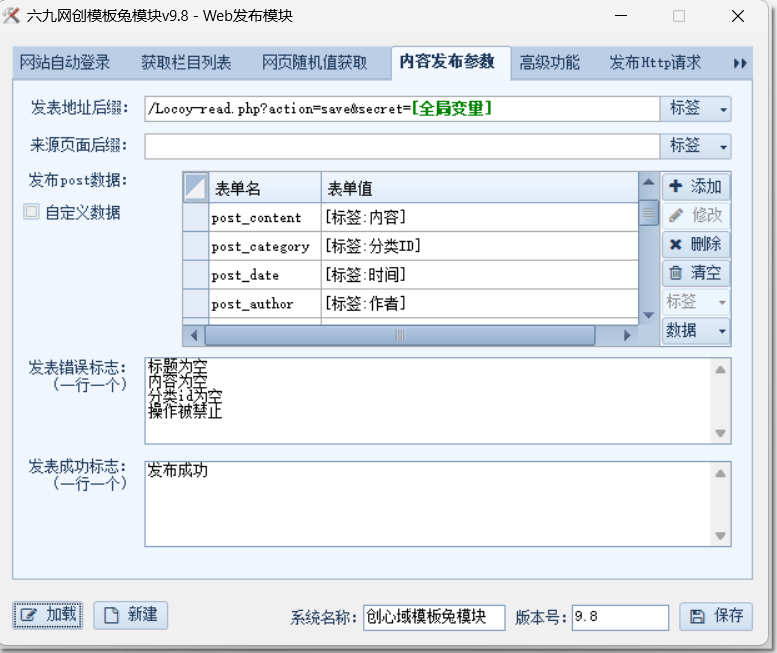Image resolution: width=777 pixels, height=653 pixels.
Task: Click the 来源页面后缀 input field
Action: tap(401, 146)
